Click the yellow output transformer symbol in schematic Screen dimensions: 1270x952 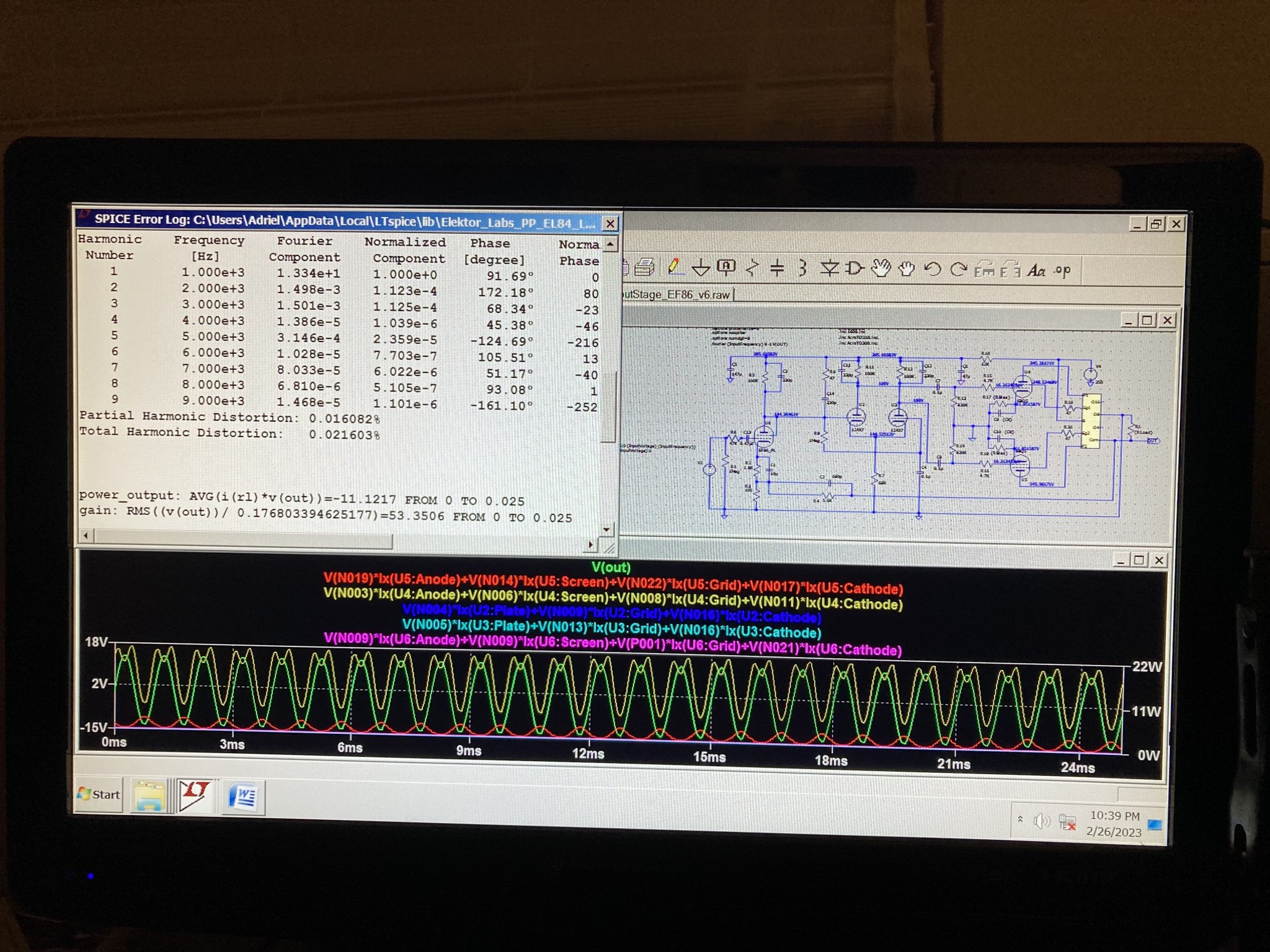1091,421
